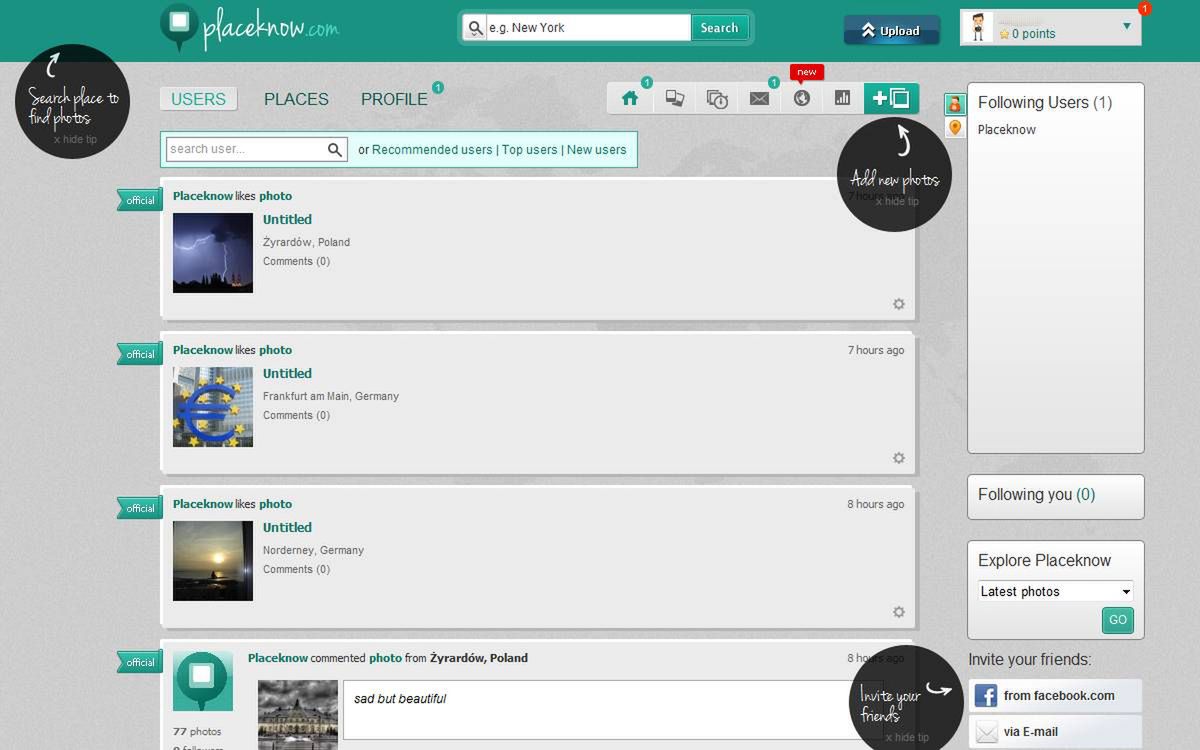The image size is (1200, 750).
Task: Open Comments (0) on Frankfurt post
Action: click(x=296, y=416)
